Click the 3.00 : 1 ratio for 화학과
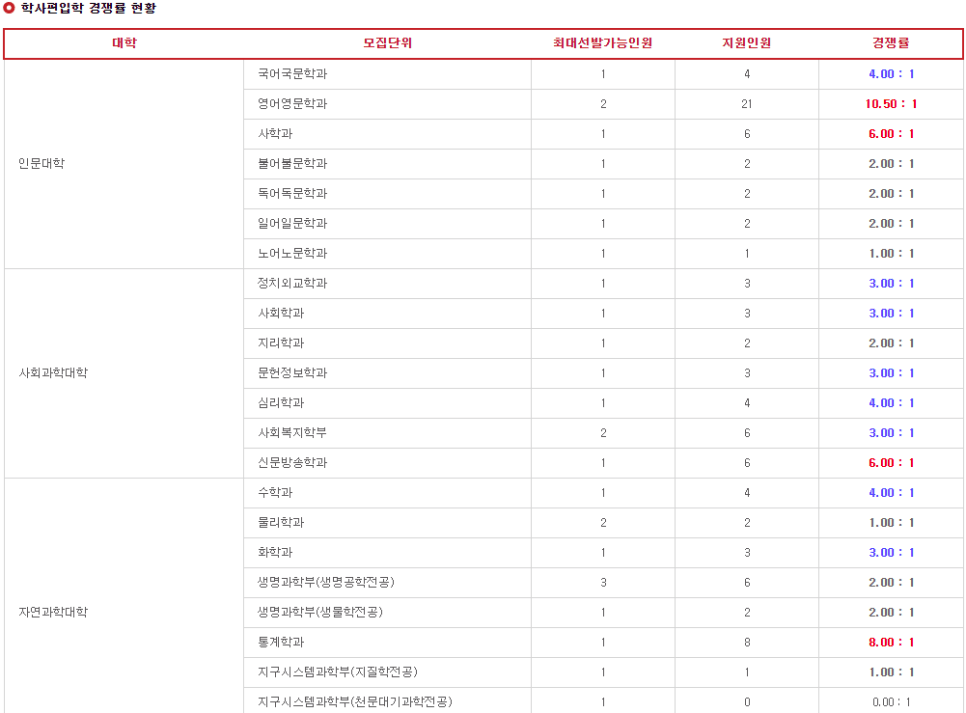 click(891, 552)
